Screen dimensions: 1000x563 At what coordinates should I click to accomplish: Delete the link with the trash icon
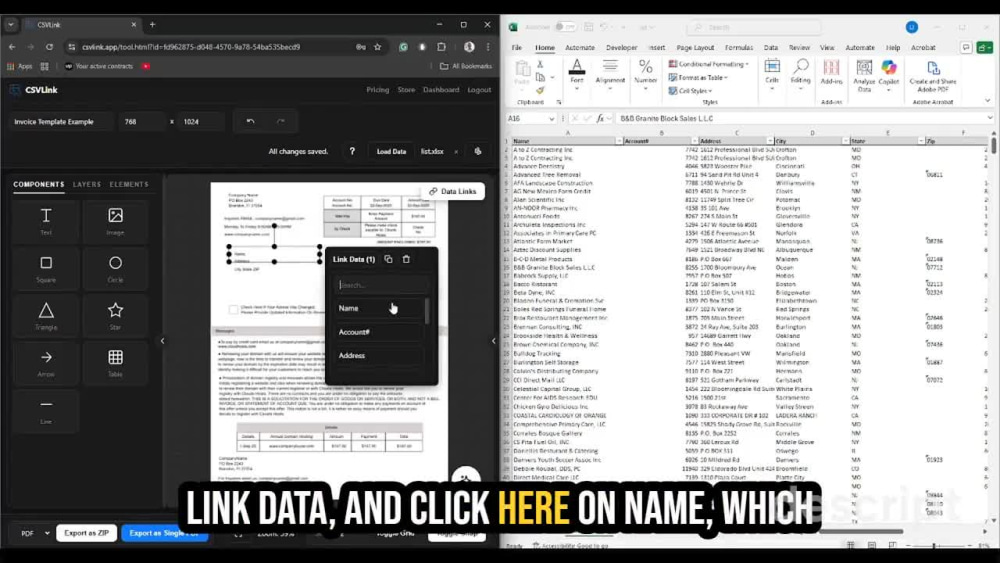coord(406,259)
